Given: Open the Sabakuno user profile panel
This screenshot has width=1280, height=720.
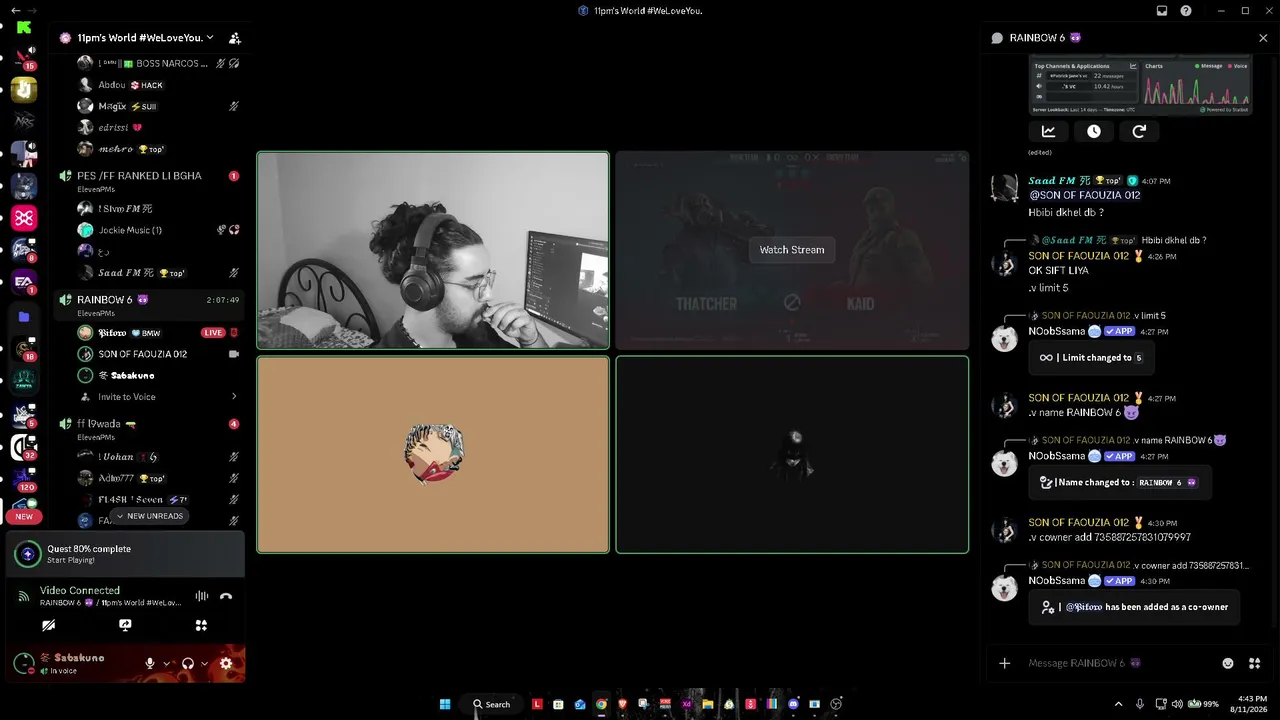Looking at the screenshot, I should pos(72,663).
